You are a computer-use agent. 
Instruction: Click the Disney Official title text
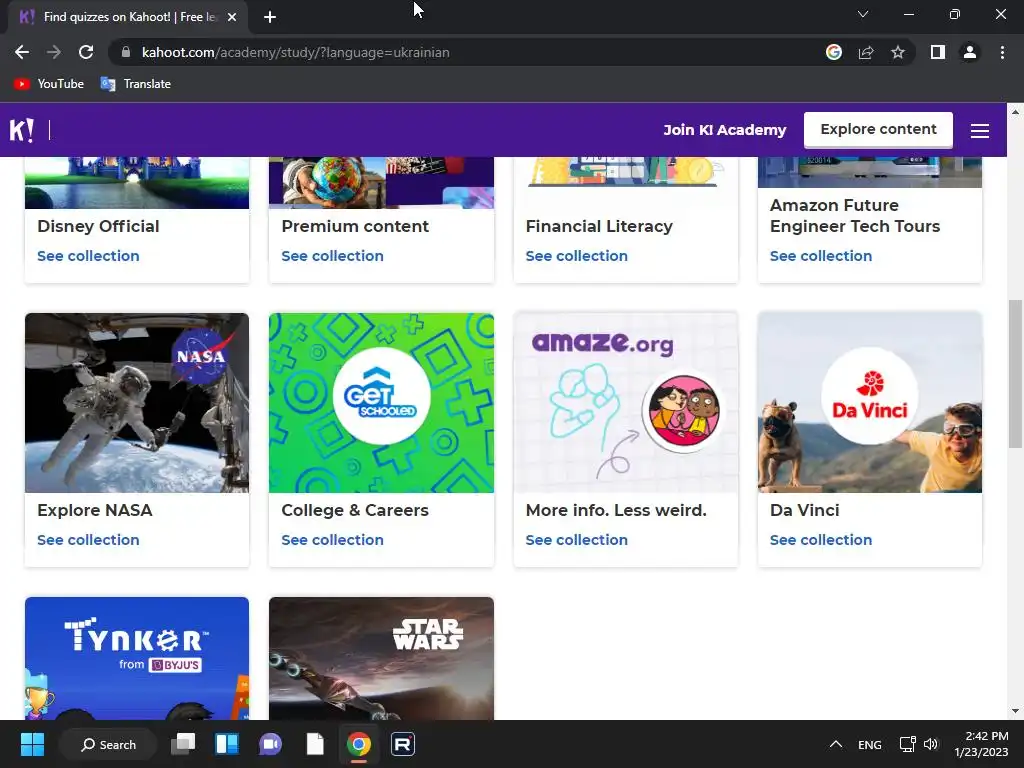[x=98, y=227]
